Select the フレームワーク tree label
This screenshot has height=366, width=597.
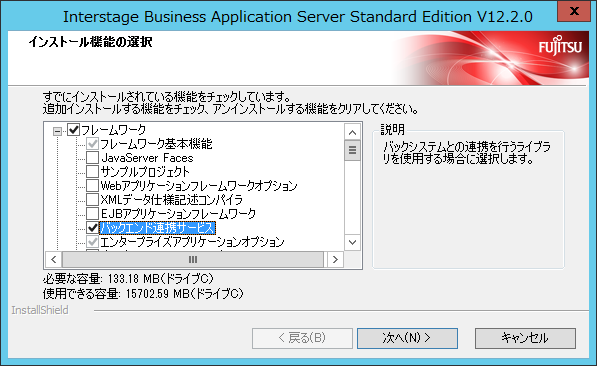click(113, 130)
